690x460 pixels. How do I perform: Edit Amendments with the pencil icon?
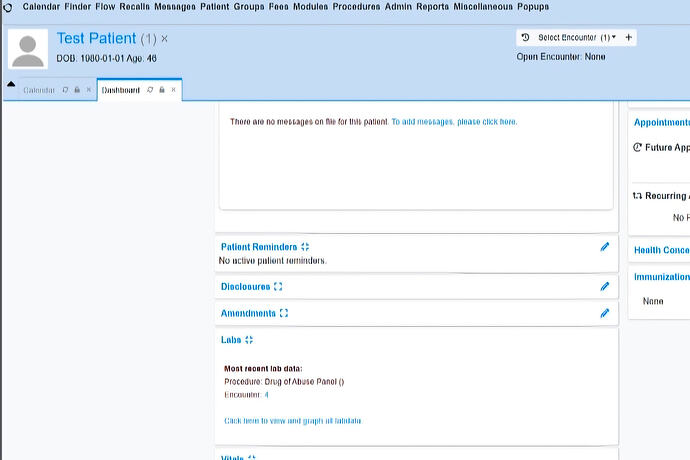tap(605, 313)
